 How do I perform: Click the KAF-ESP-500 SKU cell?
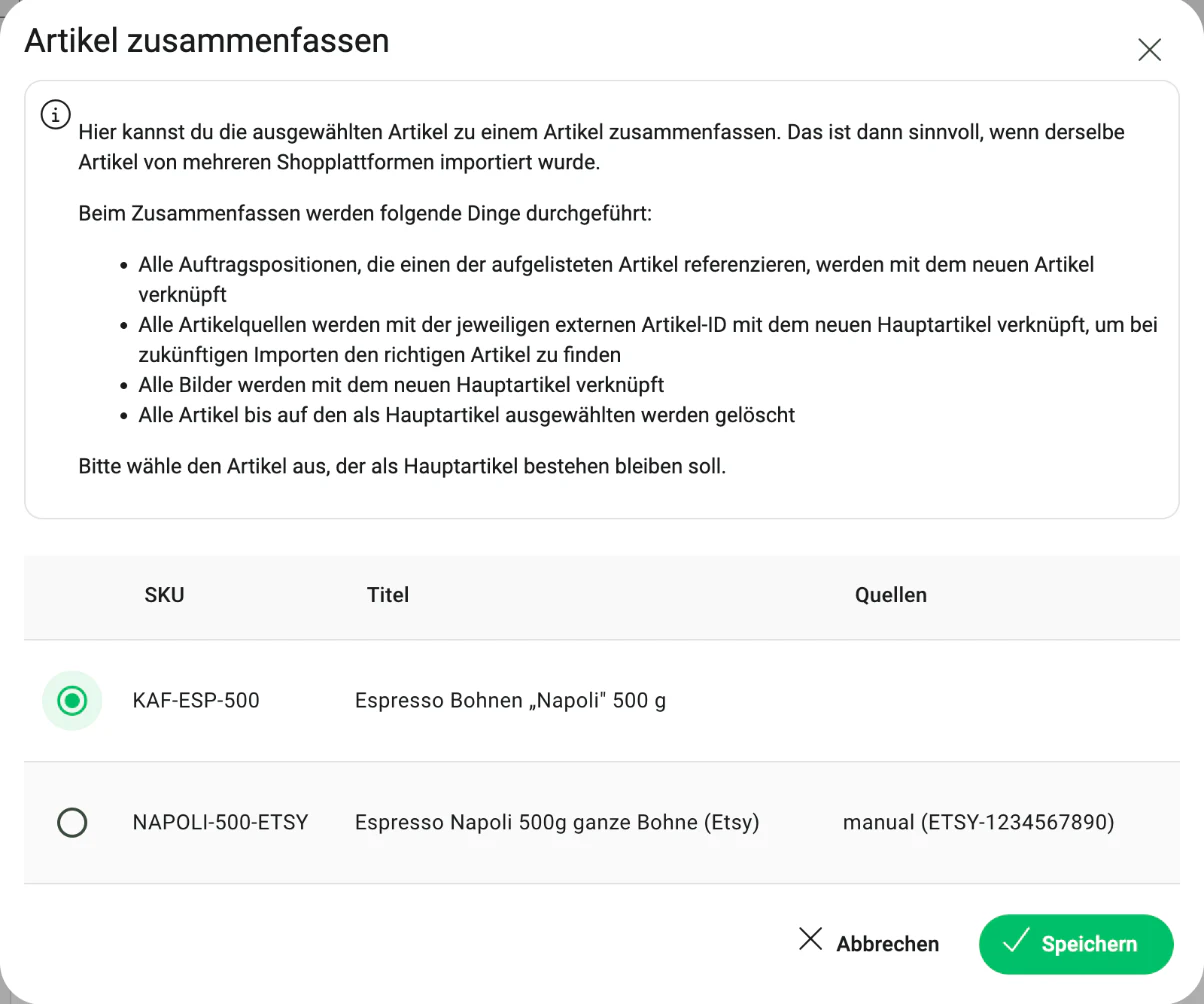(x=196, y=701)
